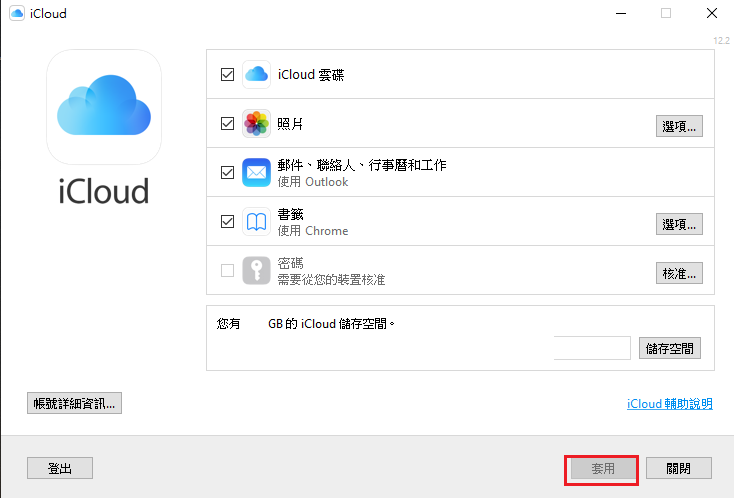Click the Passwords key icon
734x498 pixels.
coord(256,271)
